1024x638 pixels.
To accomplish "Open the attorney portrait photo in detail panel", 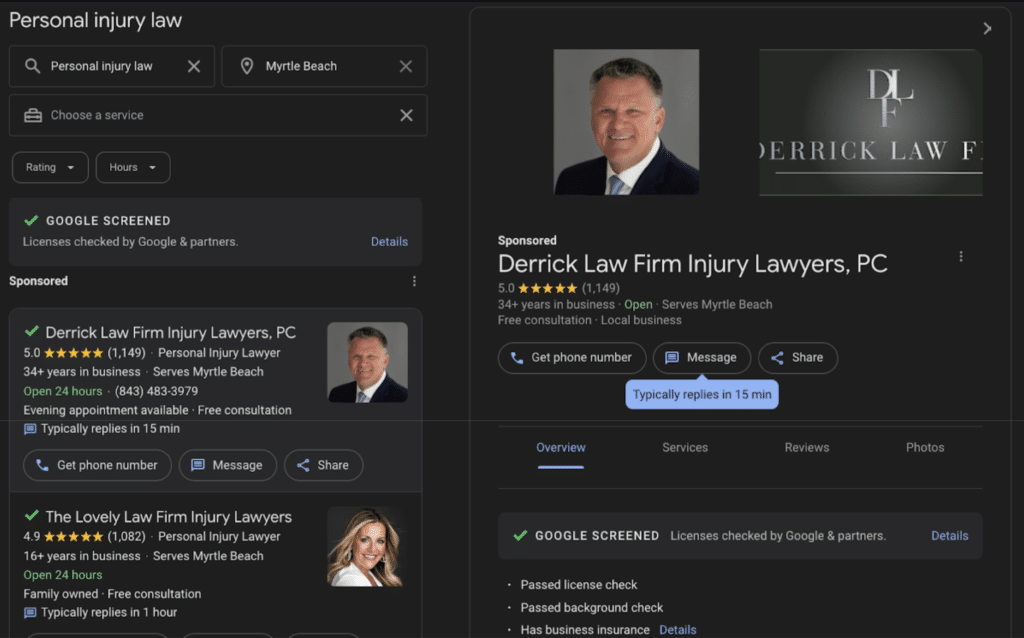I will coord(626,122).
